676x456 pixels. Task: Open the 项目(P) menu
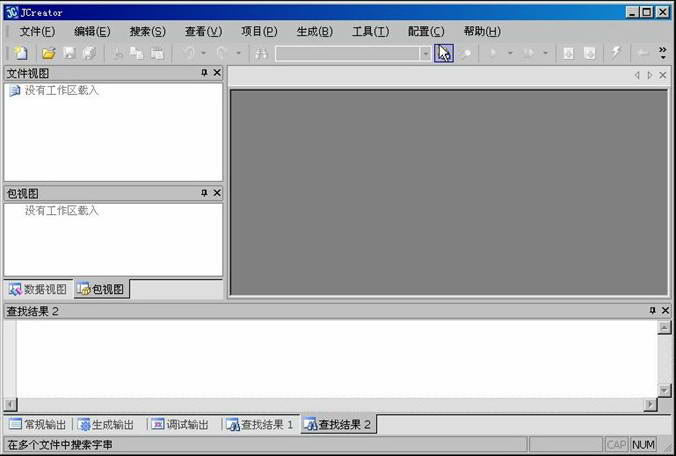259,31
